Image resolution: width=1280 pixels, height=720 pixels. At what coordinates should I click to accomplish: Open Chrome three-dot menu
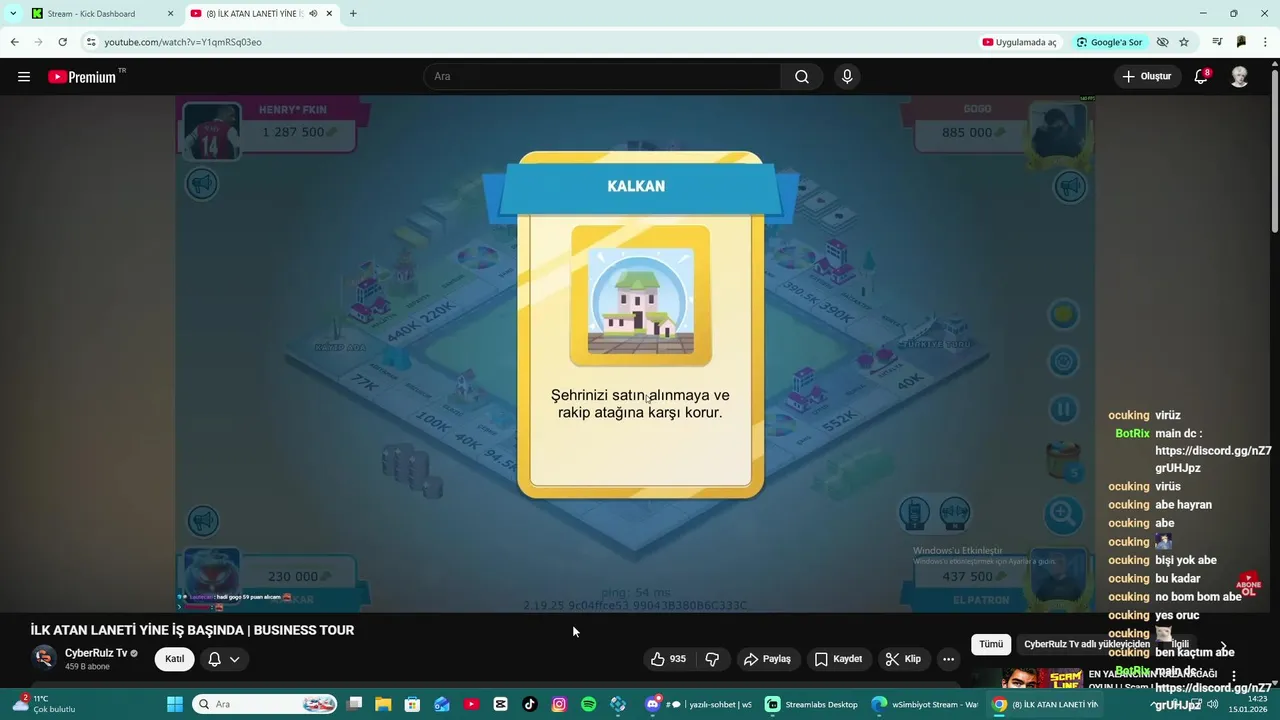click(x=1265, y=42)
